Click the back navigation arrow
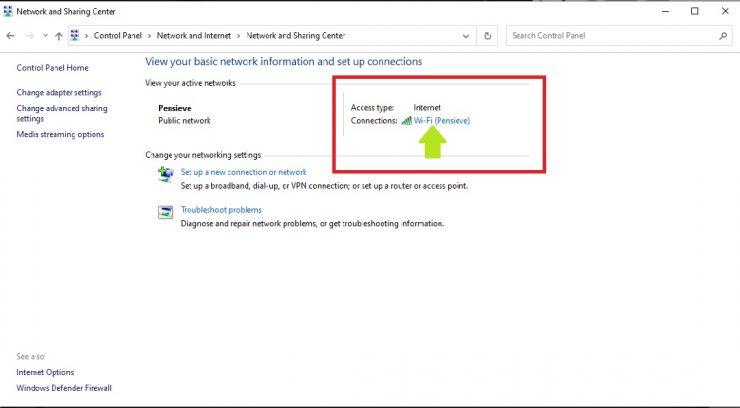Image resolution: width=740 pixels, height=408 pixels. click(x=10, y=36)
